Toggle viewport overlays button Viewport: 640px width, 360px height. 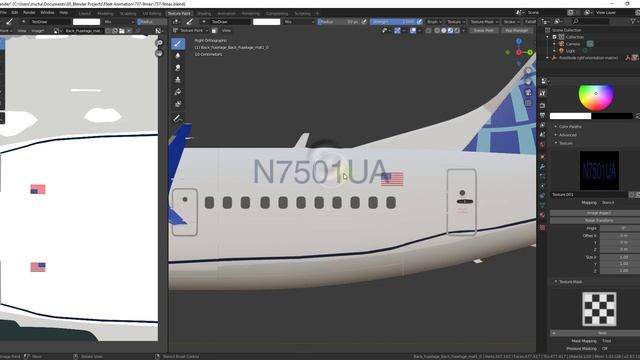pos(413,31)
